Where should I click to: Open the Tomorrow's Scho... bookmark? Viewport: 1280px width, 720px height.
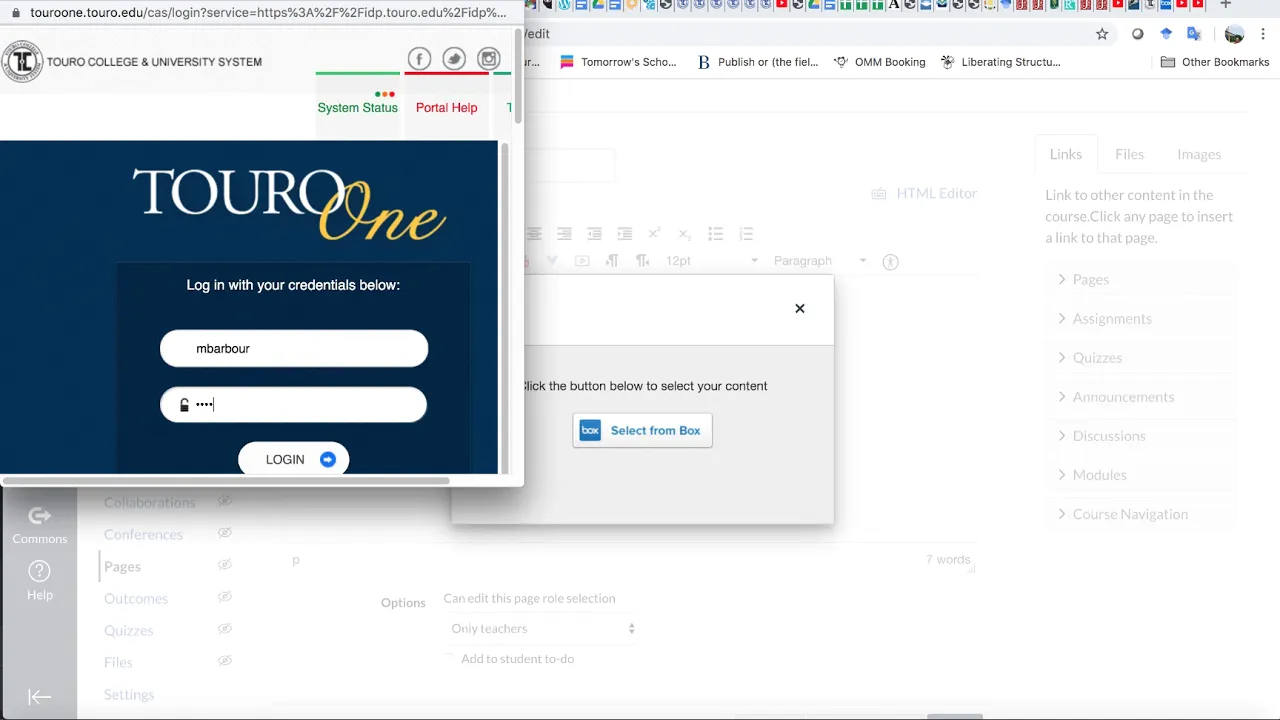[x=618, y=62]
